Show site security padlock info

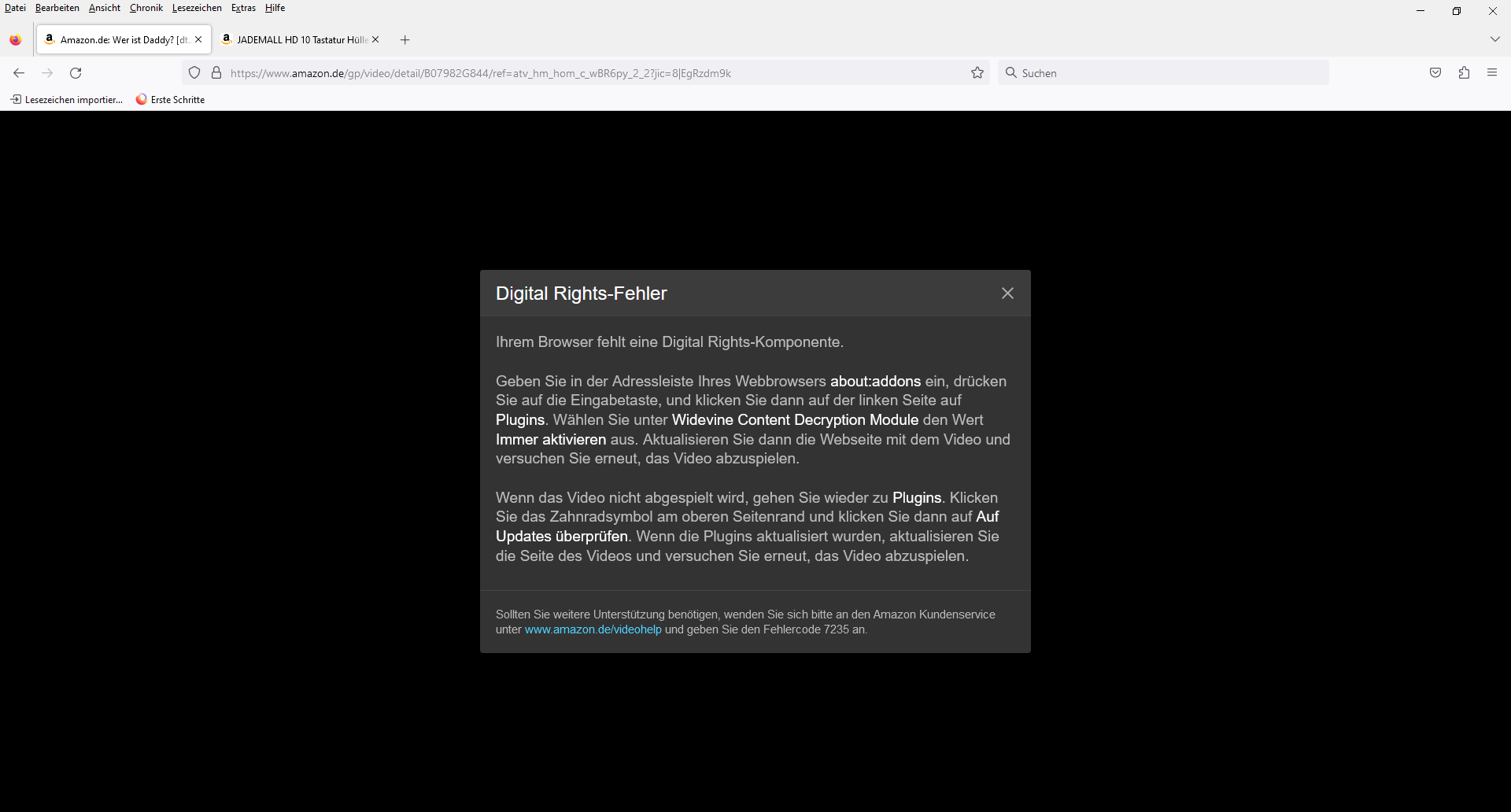point(216,73)
